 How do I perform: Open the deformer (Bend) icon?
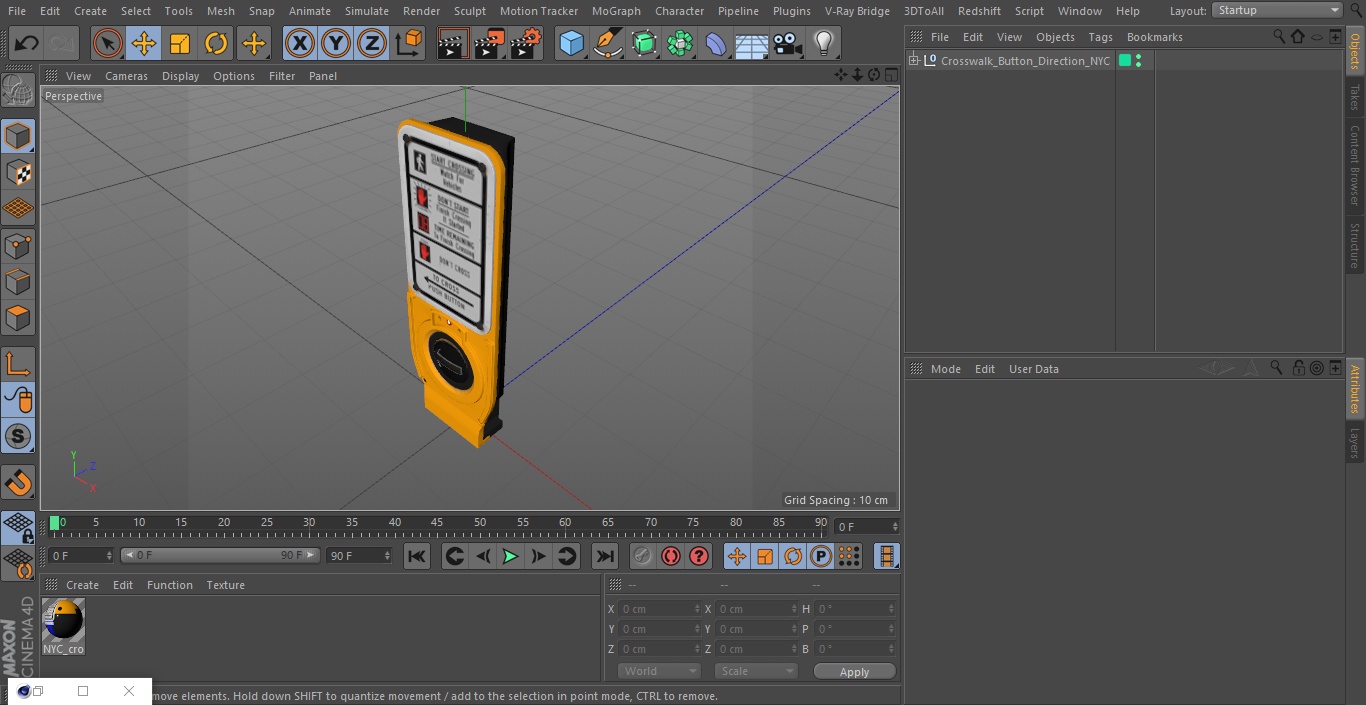coord(716,43)
